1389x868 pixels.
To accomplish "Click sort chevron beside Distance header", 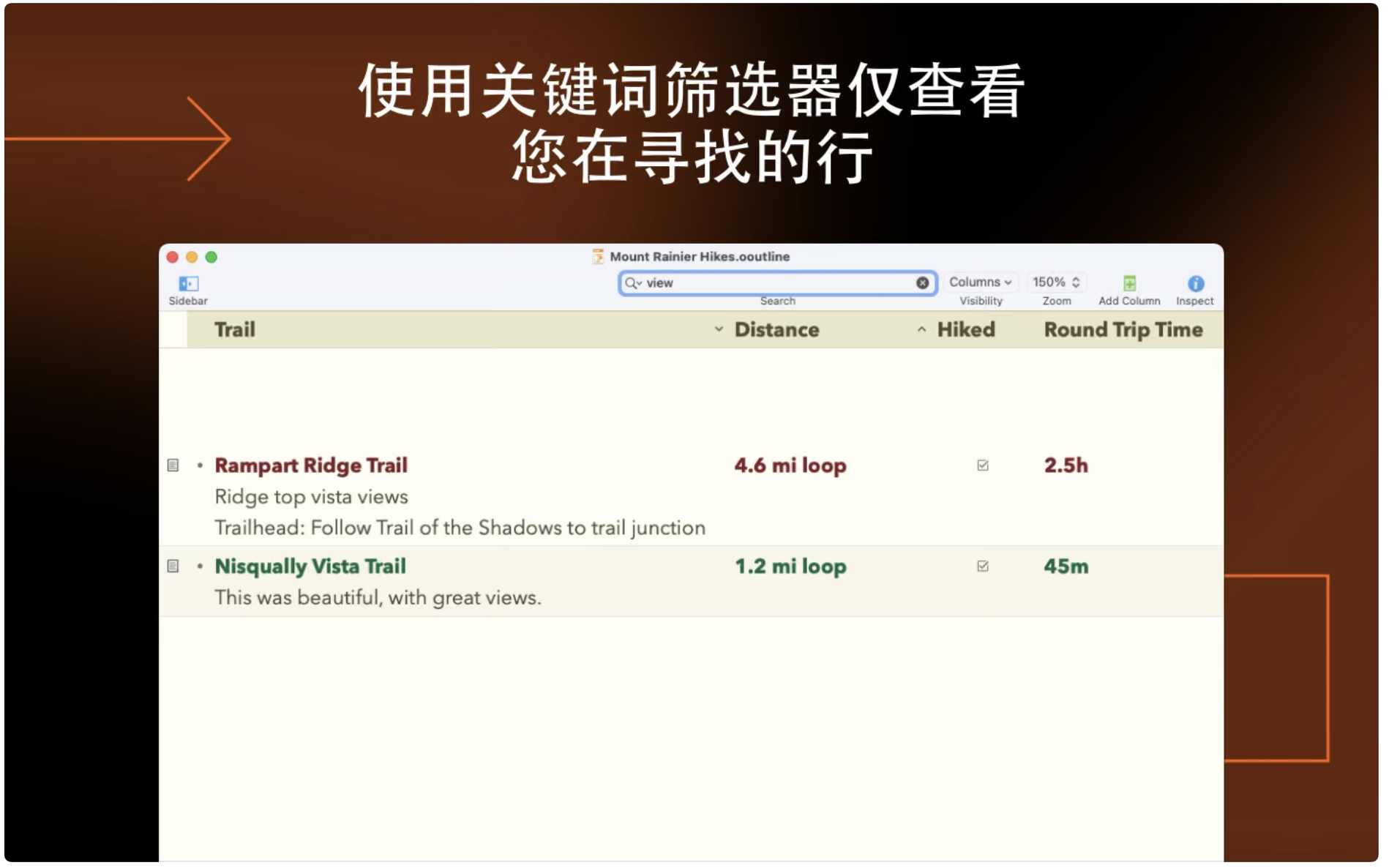I will click(719, 330).
